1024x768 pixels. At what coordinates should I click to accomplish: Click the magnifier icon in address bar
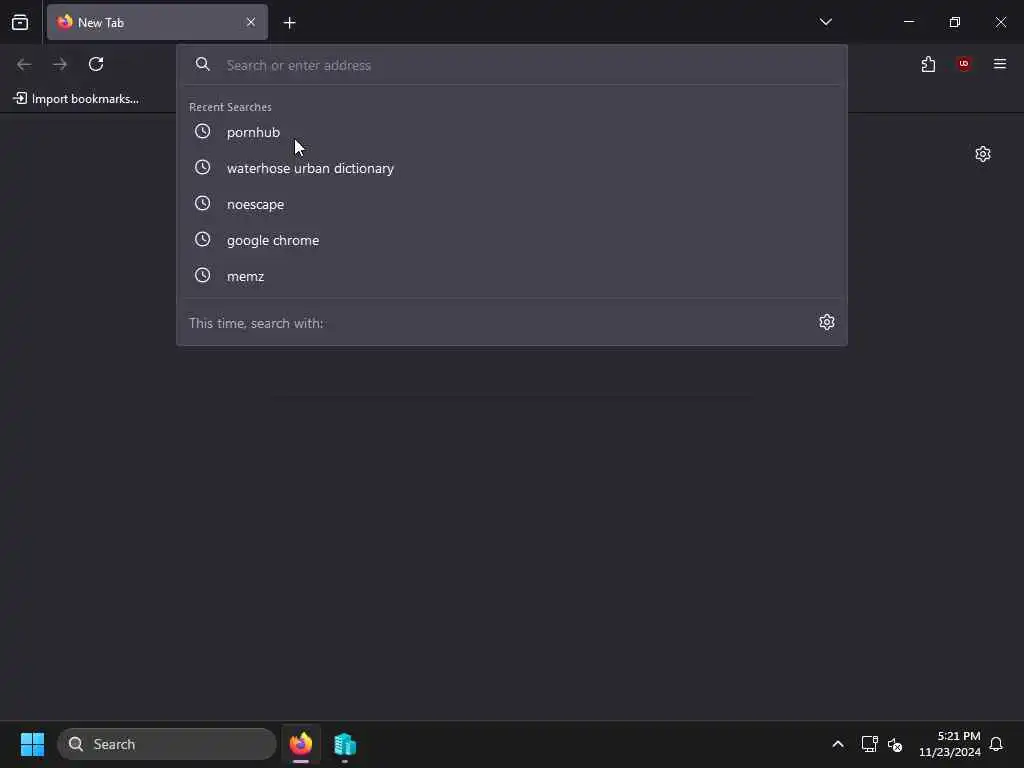coord(202,64)
